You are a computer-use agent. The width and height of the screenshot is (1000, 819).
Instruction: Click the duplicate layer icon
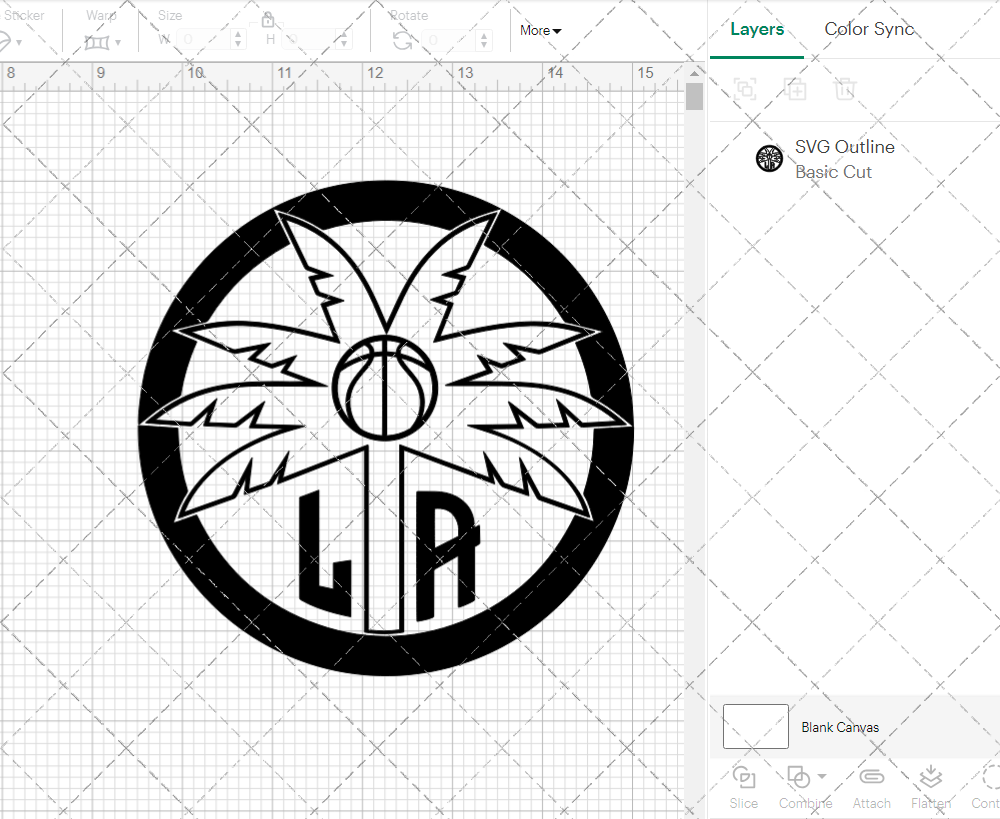[x=795, y=89]
